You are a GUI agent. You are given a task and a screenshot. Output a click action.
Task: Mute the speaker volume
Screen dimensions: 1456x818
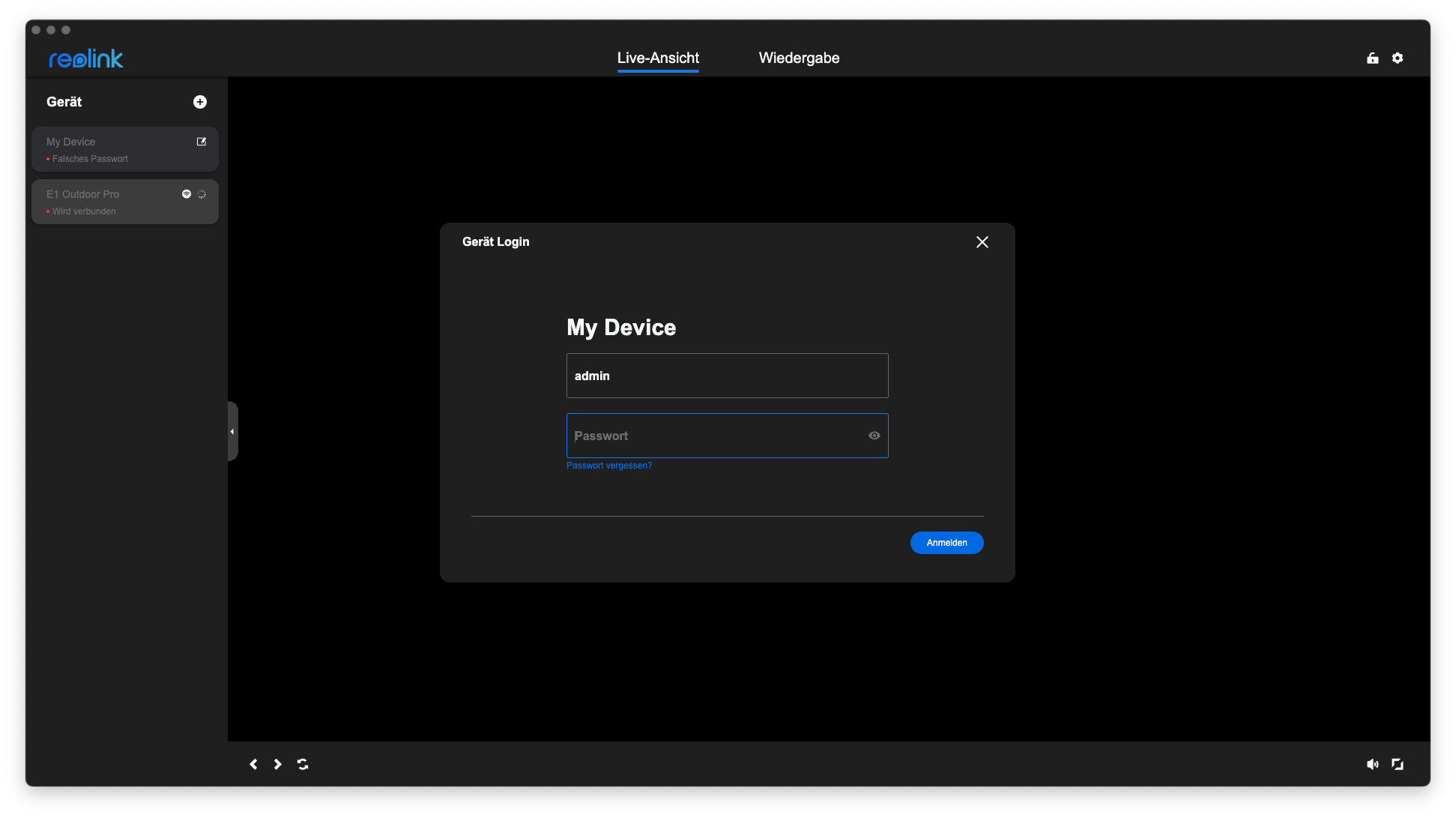click(1372, 764)
